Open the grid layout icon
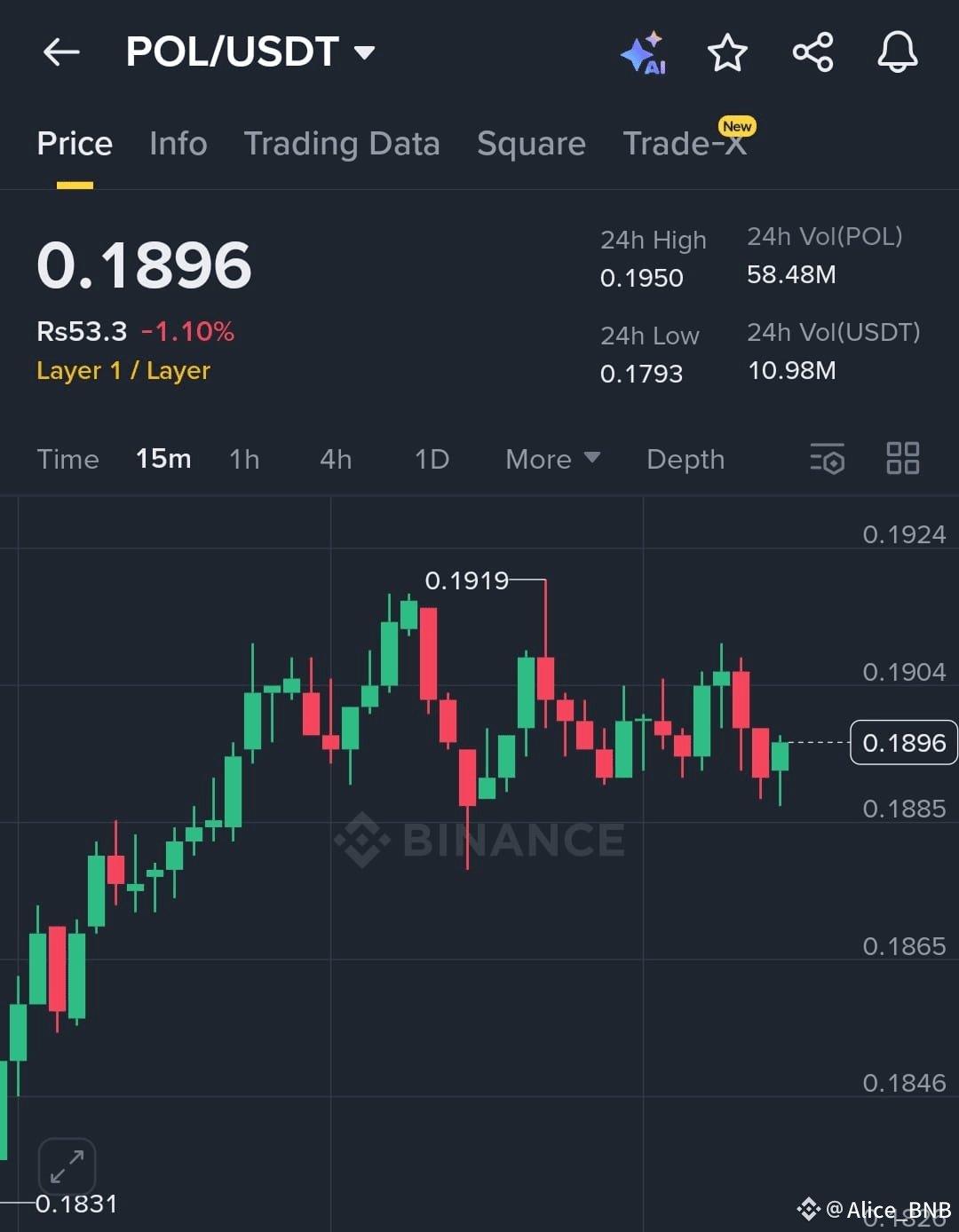 click(x=903, y=458)
